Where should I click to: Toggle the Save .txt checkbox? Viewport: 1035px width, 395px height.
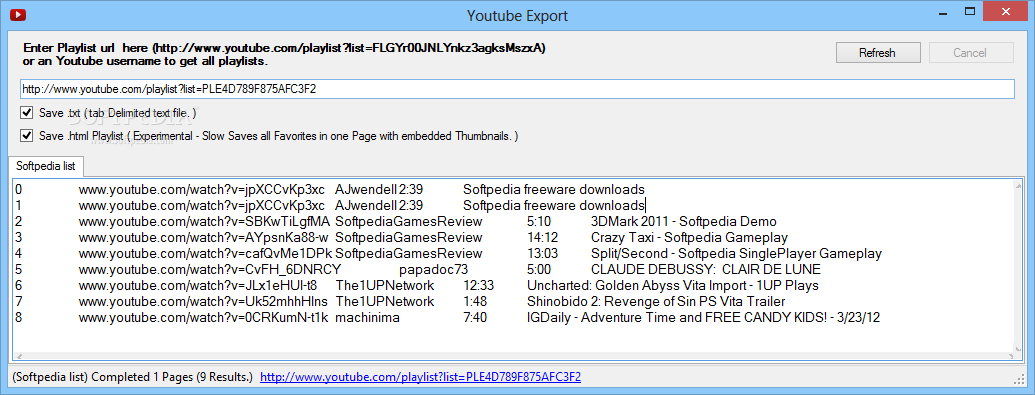click(x=26, y=113)
